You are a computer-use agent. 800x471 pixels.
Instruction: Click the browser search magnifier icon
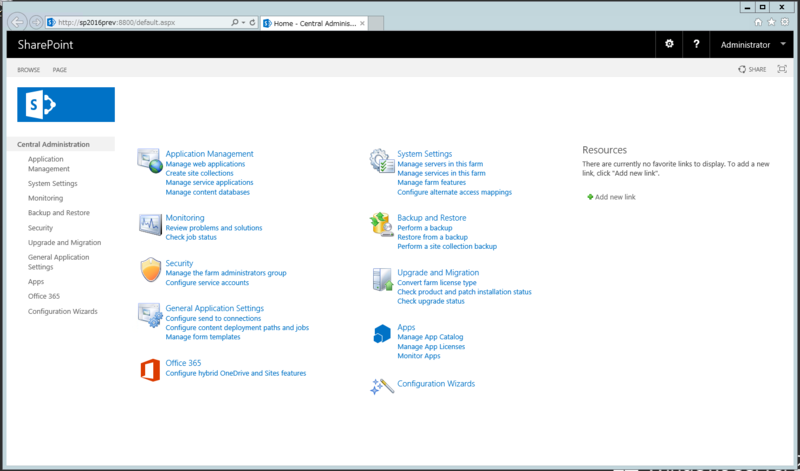coord(234,22)
